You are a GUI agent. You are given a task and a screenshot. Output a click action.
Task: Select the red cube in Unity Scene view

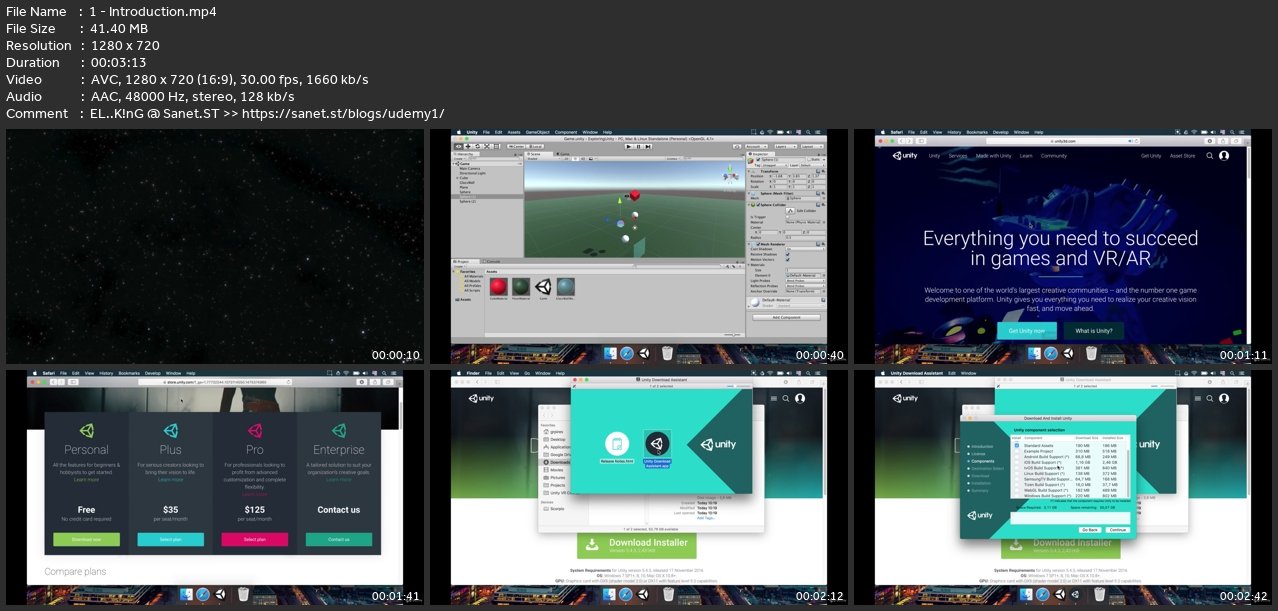[x=635, y=196]
